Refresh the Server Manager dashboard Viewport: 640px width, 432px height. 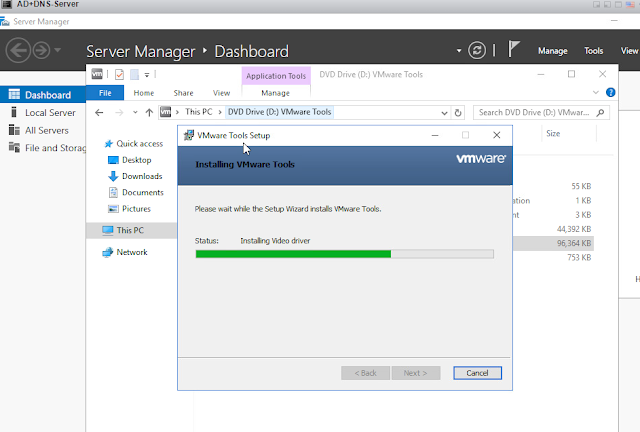click(477, 51)
